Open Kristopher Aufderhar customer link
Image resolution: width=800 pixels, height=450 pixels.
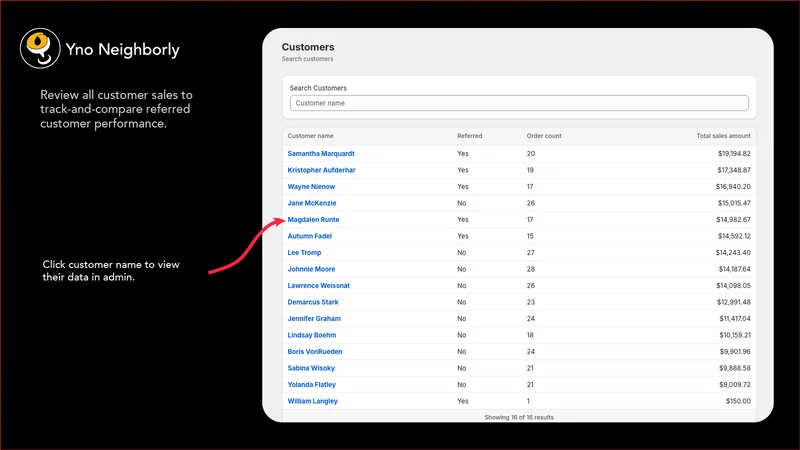(321, 170)
